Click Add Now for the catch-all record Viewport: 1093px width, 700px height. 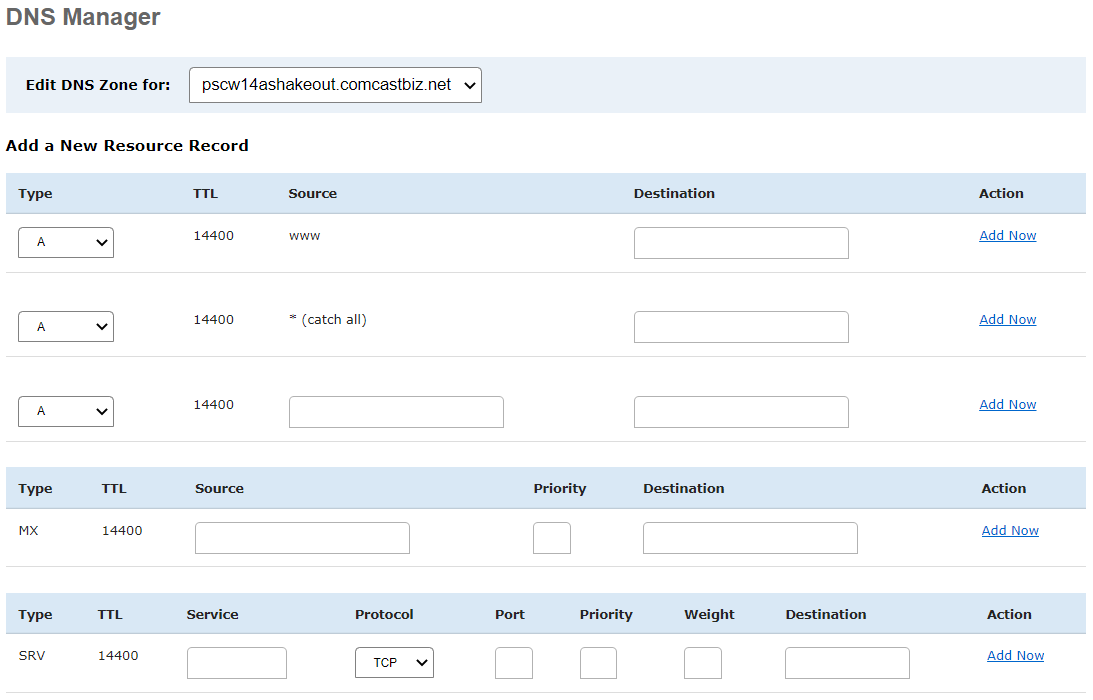pos(1007,319)
